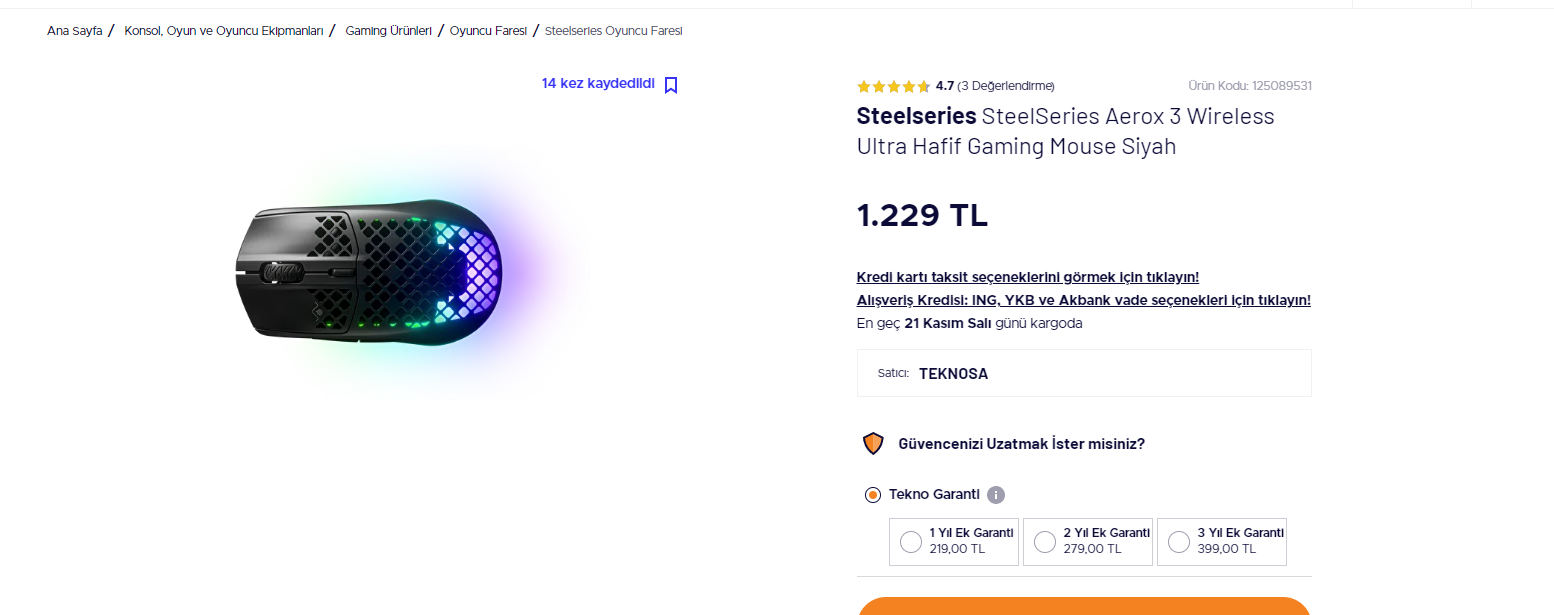Click the orange shield warranty icon
This screenshot has width=1554, height=615.
click(x=873, y=444)
